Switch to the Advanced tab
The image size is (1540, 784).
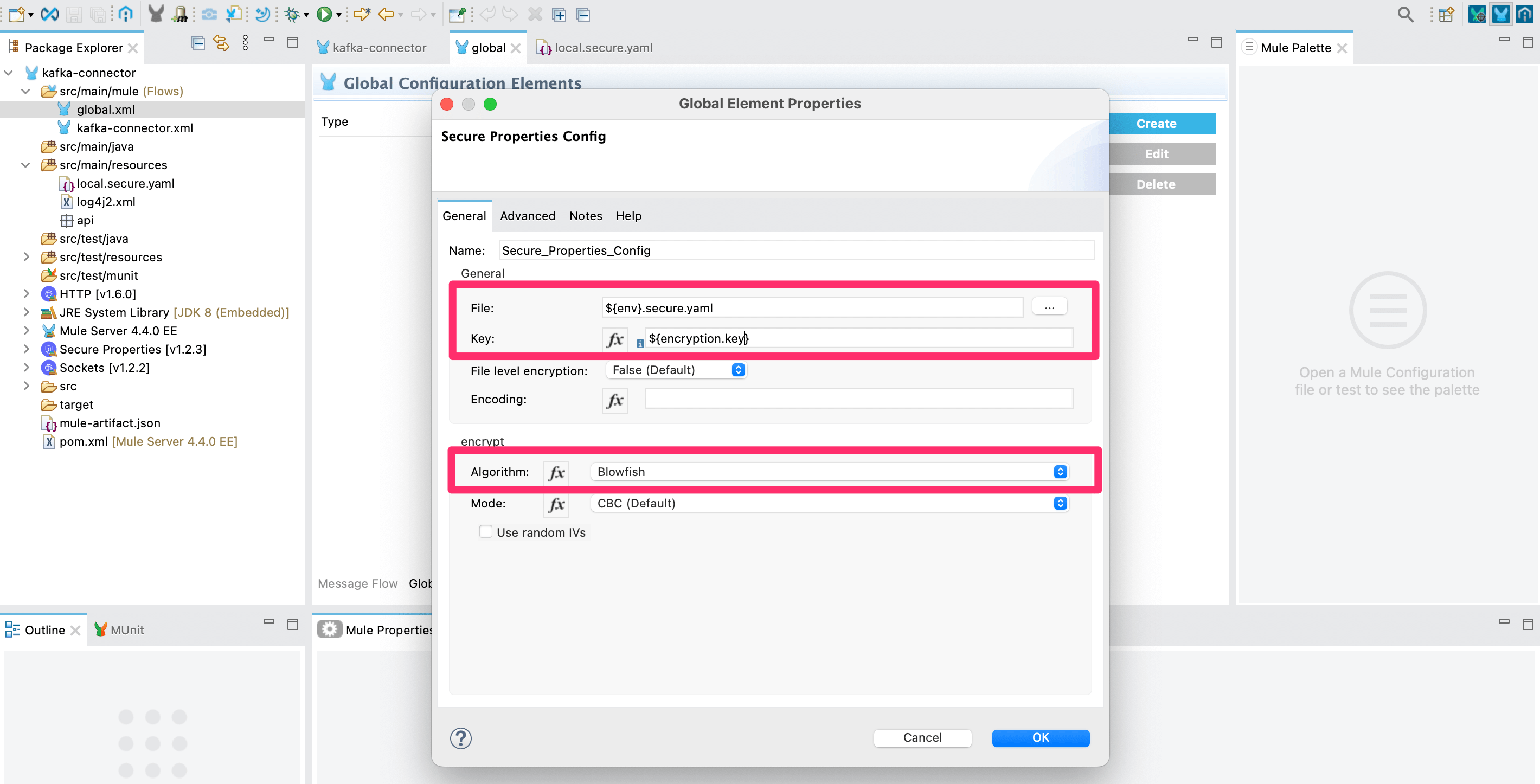[527, 216]
